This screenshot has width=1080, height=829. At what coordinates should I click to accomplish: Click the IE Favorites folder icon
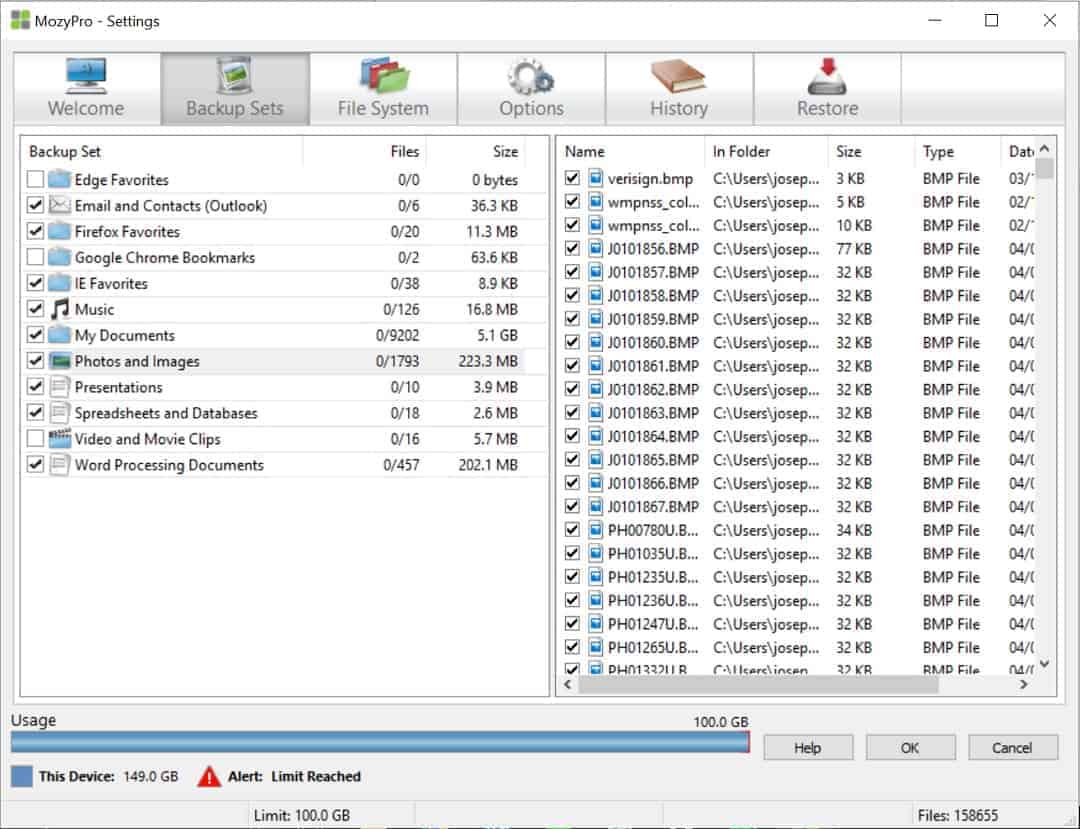point(60,283)
